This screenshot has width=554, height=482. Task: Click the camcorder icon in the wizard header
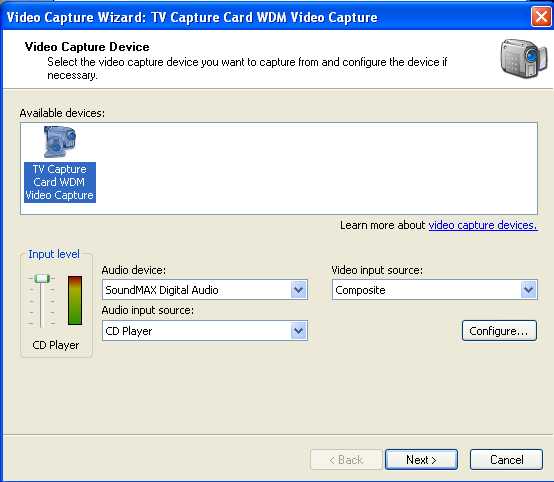point(524,59)
